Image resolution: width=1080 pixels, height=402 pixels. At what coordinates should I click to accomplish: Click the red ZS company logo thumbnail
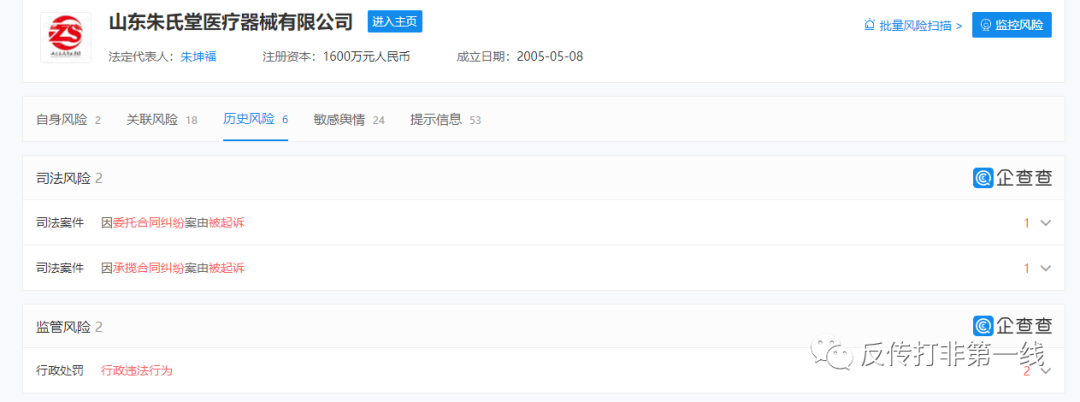click(66, 37)
